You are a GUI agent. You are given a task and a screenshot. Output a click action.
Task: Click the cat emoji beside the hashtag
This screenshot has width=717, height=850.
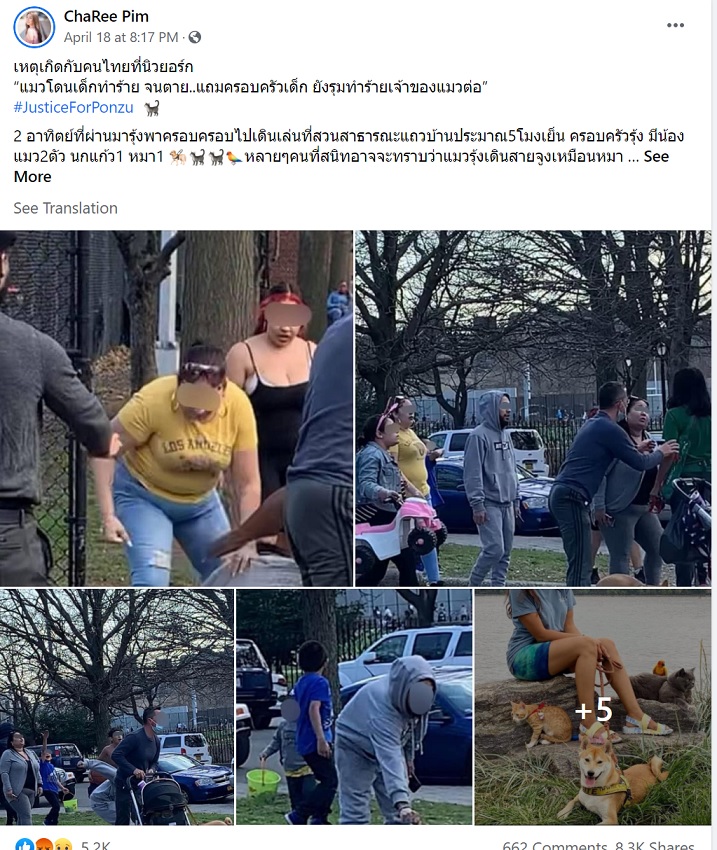pyautogui.click(x=152, y=108)
